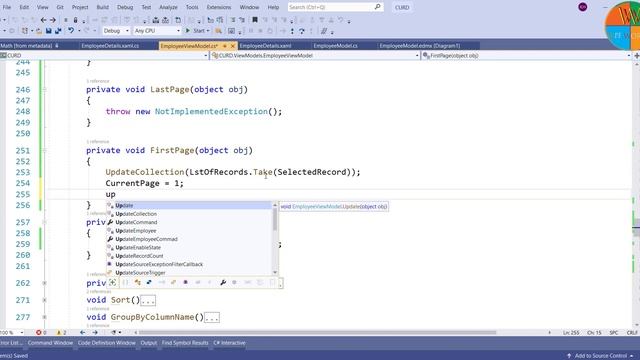Click Add to Source Control
This screenshot has width=640, height=360.
[600, 356]
